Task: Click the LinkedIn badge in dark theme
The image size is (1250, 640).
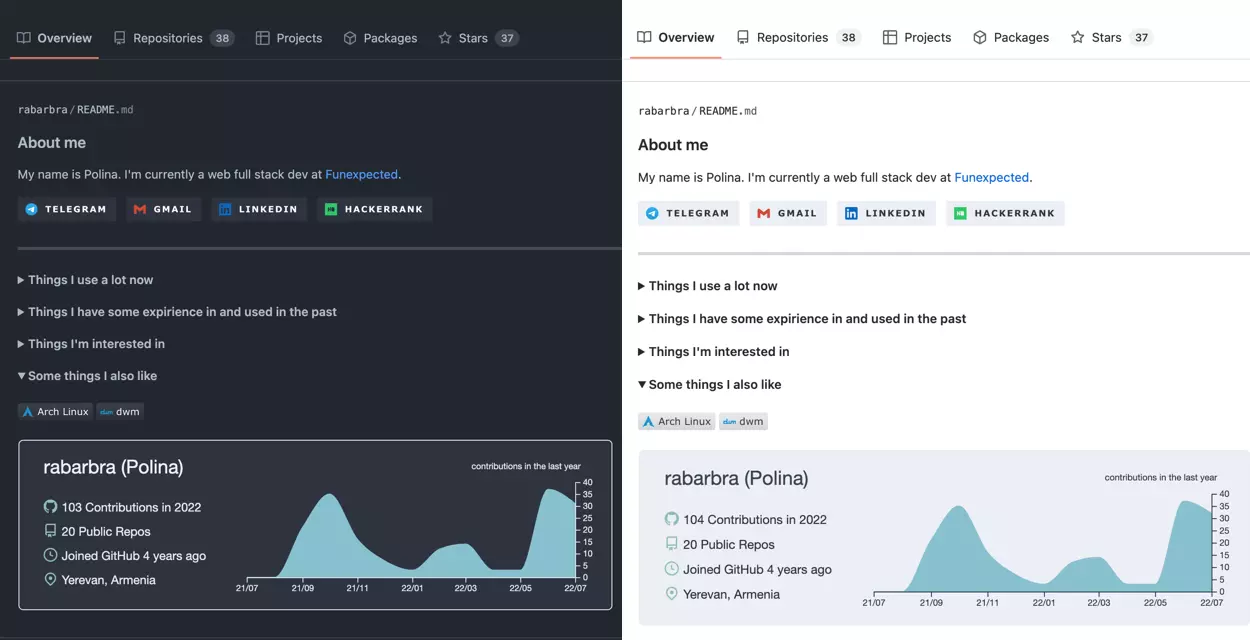Action: point(259,209)
